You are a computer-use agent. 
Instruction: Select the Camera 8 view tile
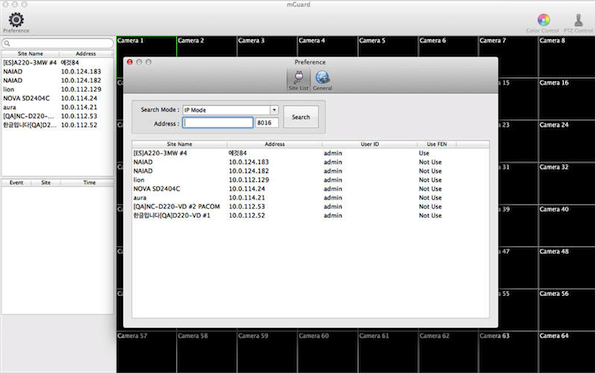(x=567, y=57)
